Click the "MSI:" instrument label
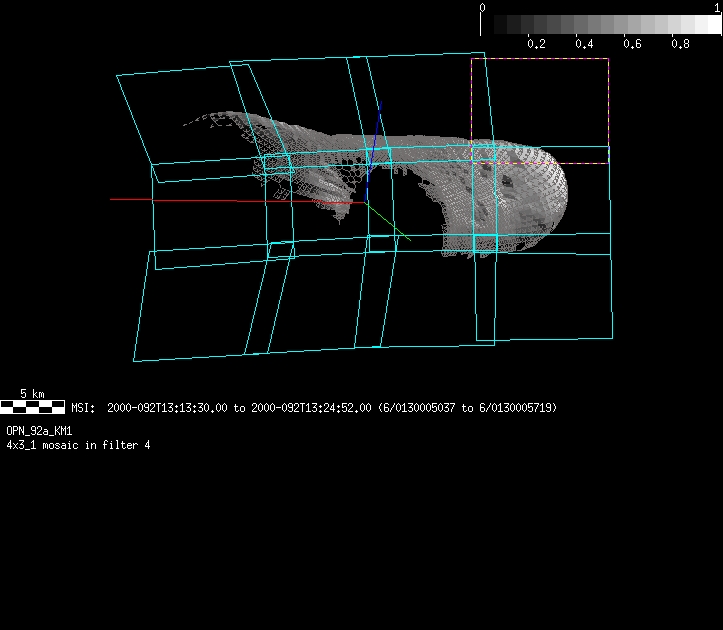The image size is (723, 630). (x=83, y=408)
